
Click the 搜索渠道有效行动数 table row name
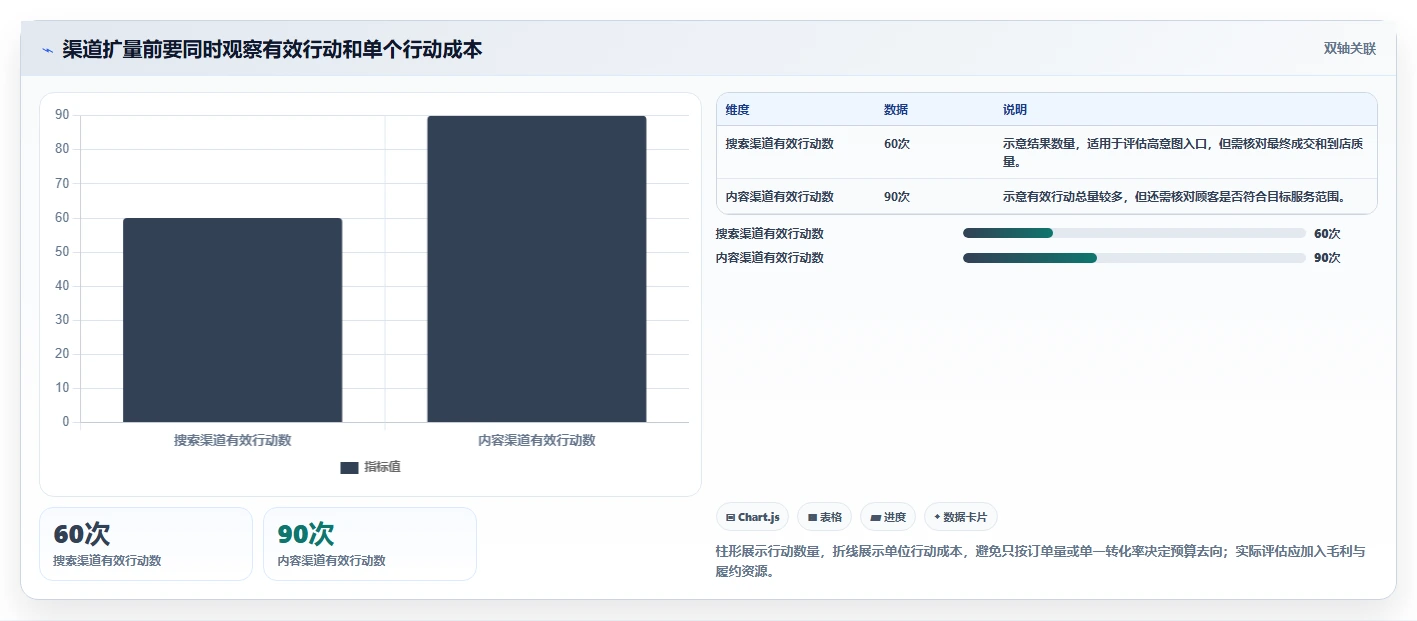[780, 144]
